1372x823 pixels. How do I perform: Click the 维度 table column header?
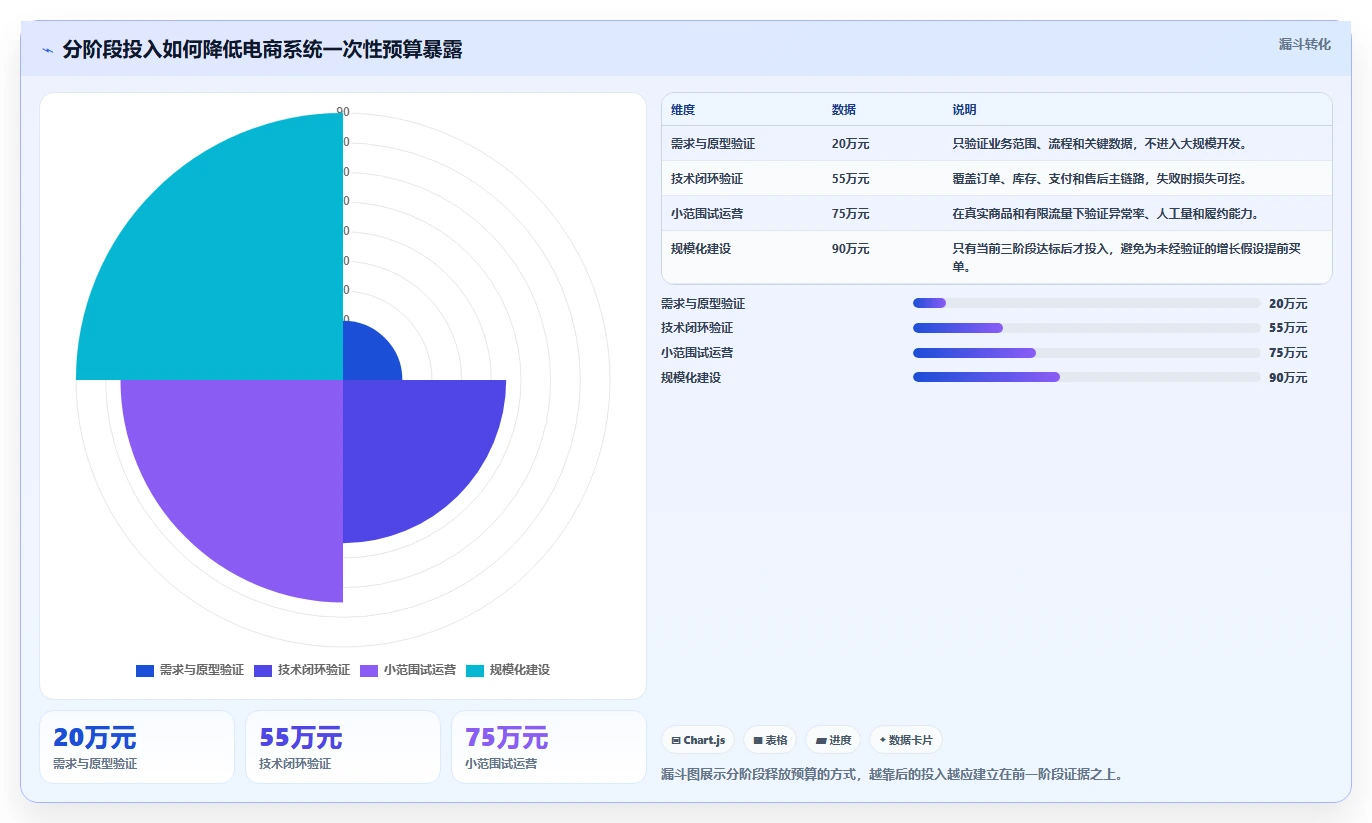click(x=683, y=110)
